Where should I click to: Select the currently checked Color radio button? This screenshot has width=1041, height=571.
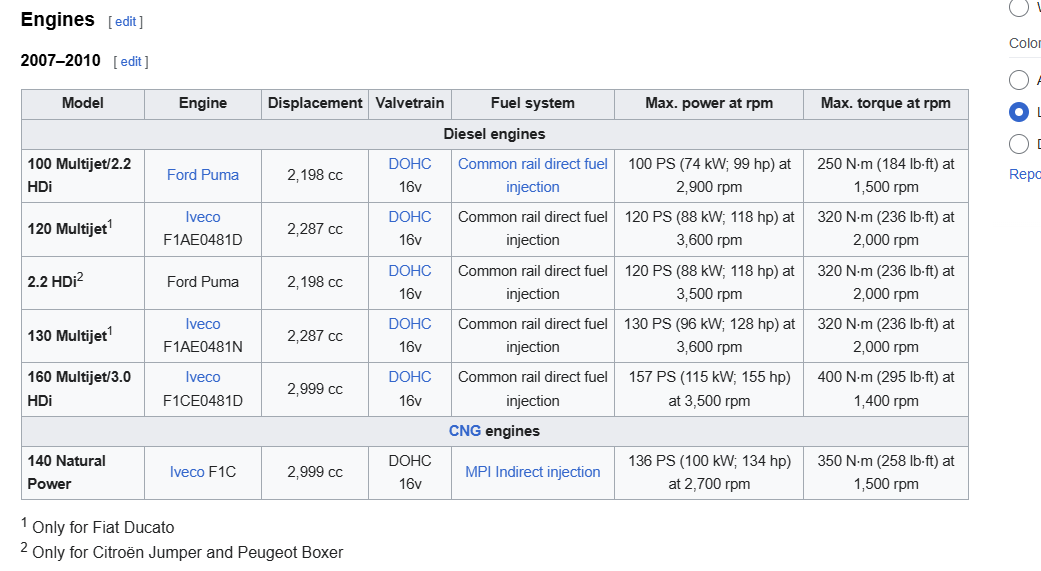1019,112
